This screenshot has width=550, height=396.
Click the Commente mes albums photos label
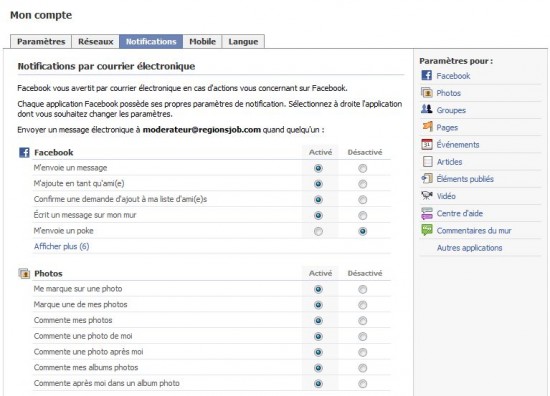[86, 368]
